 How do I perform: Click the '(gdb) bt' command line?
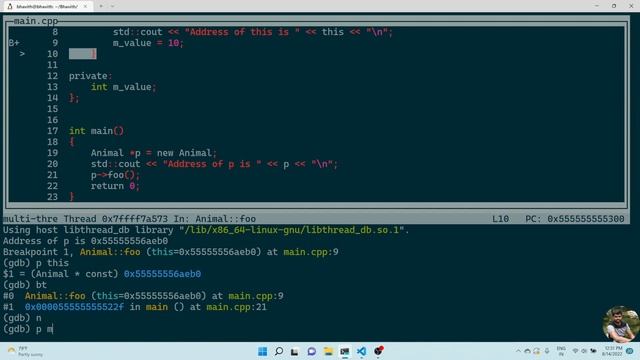[25, 285]
